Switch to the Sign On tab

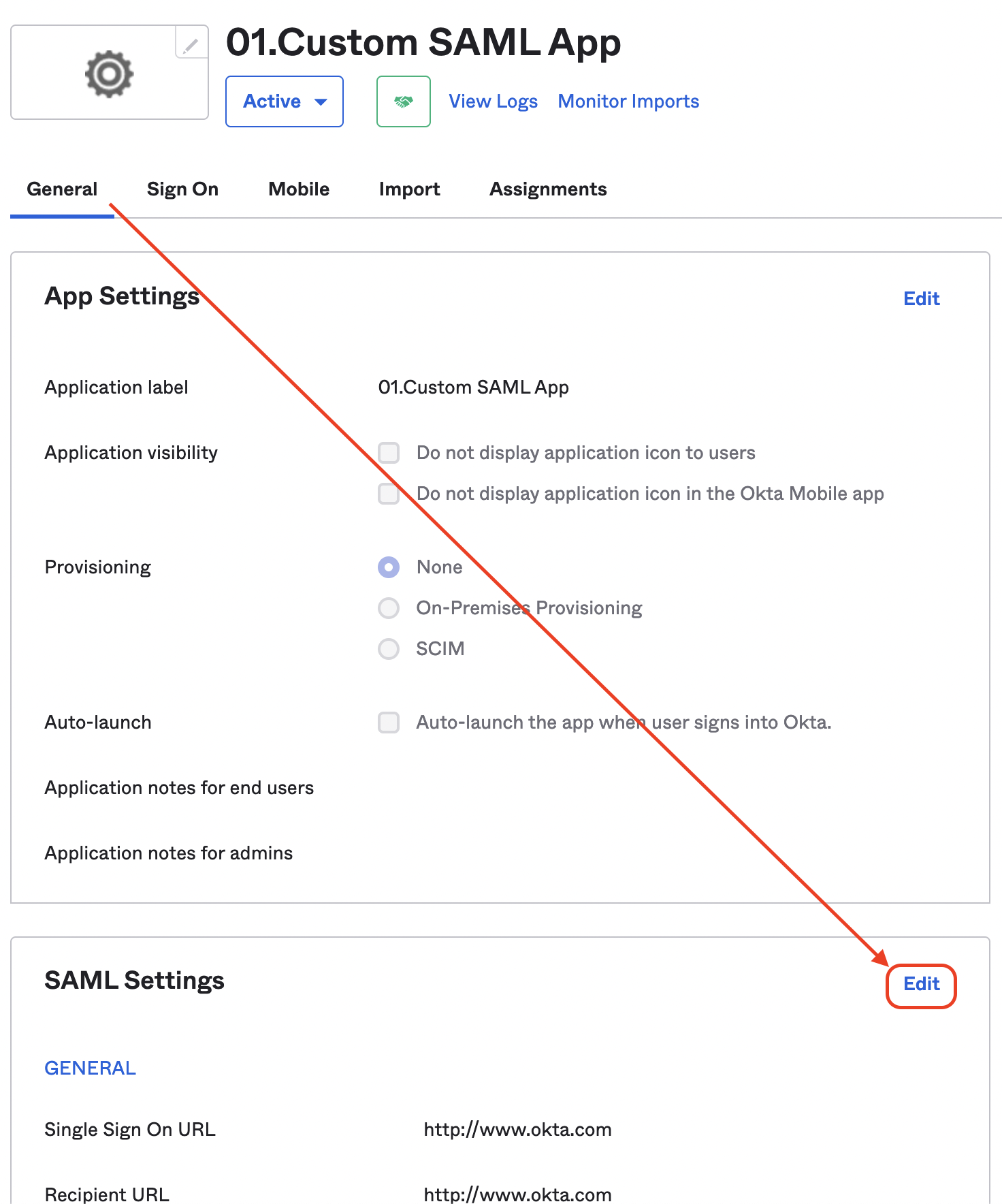pos(182,189)
